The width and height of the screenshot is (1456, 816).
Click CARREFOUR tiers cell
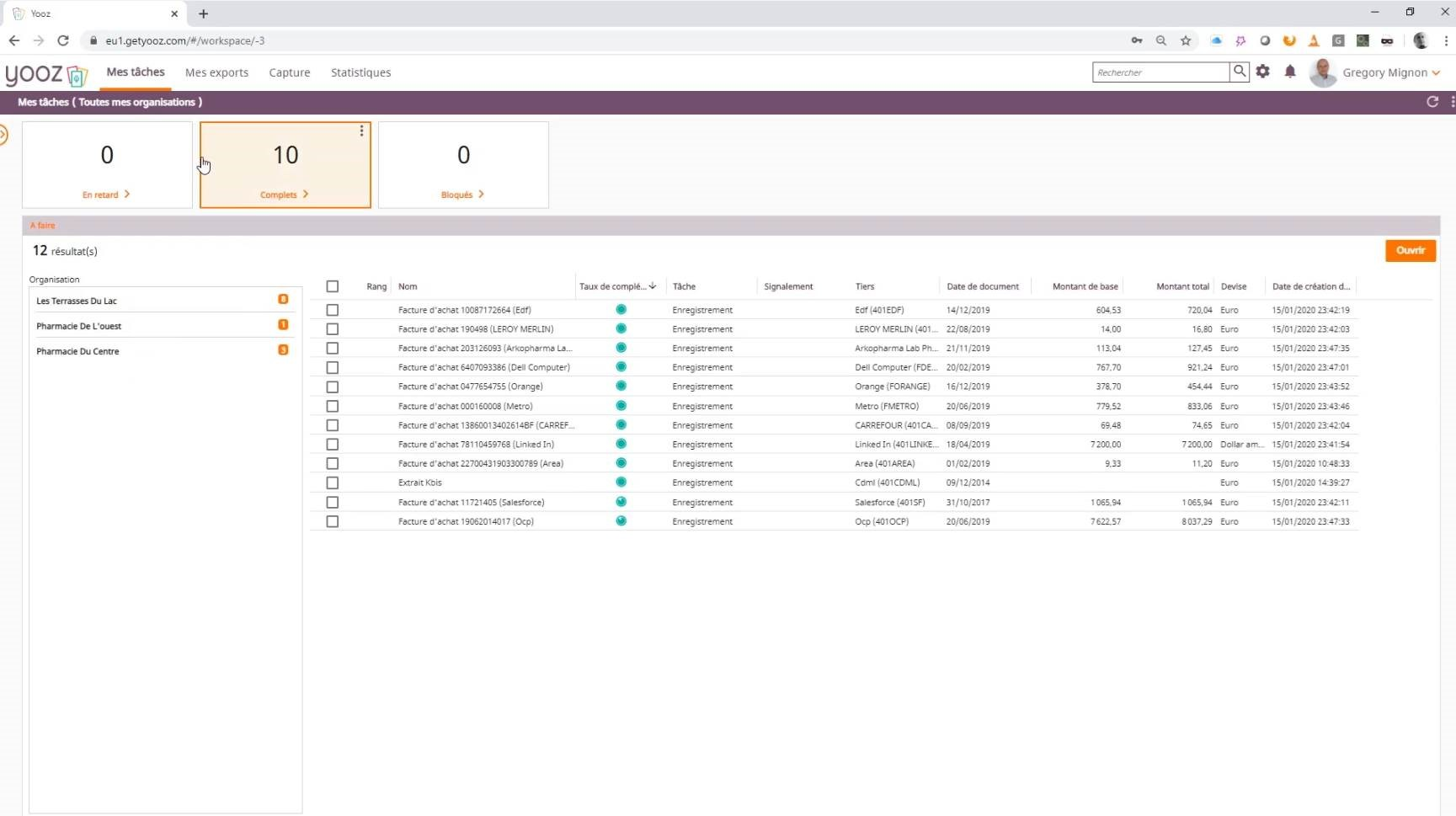(x=896, y=425)
